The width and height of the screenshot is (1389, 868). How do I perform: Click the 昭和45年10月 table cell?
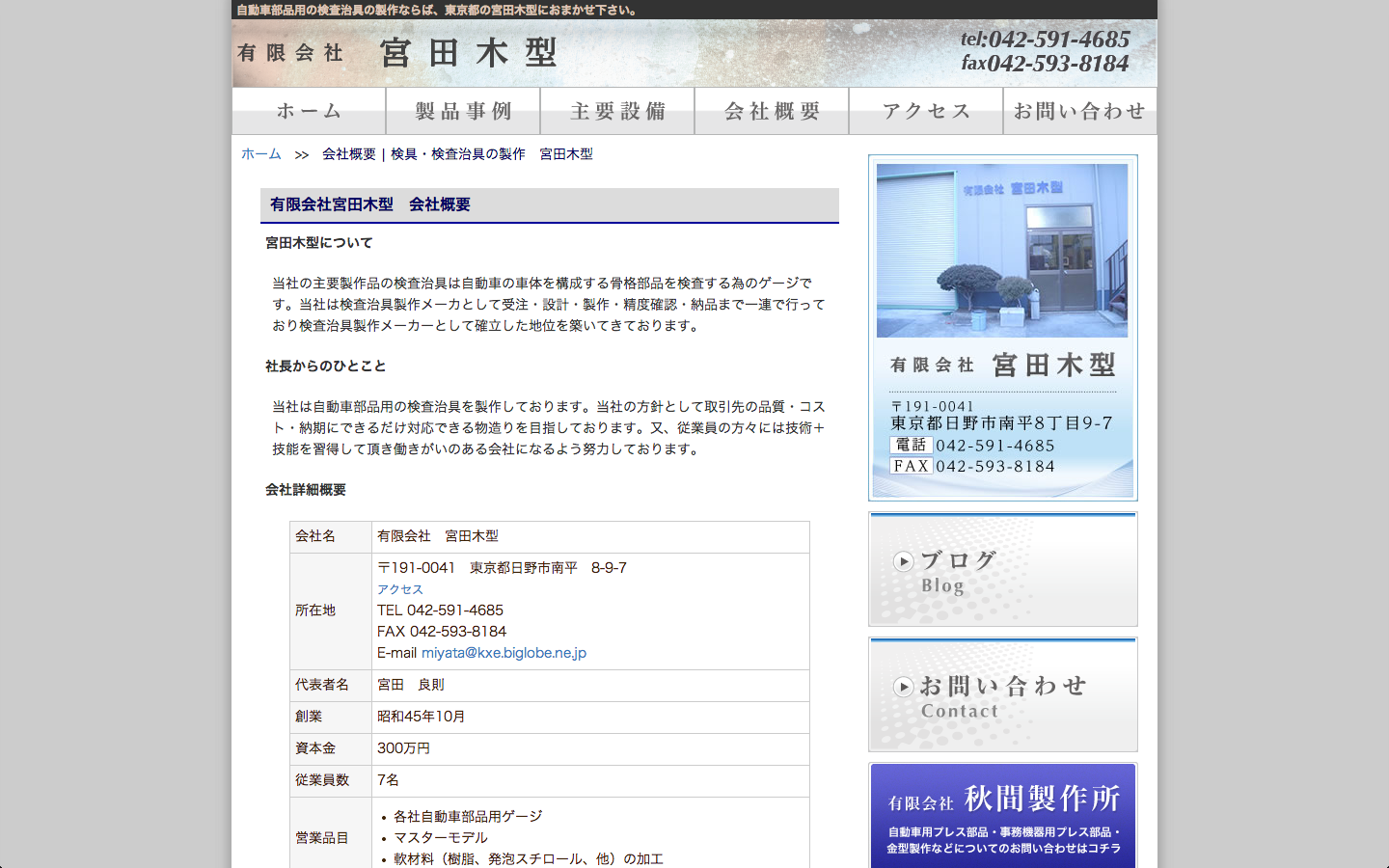(590, 718)
